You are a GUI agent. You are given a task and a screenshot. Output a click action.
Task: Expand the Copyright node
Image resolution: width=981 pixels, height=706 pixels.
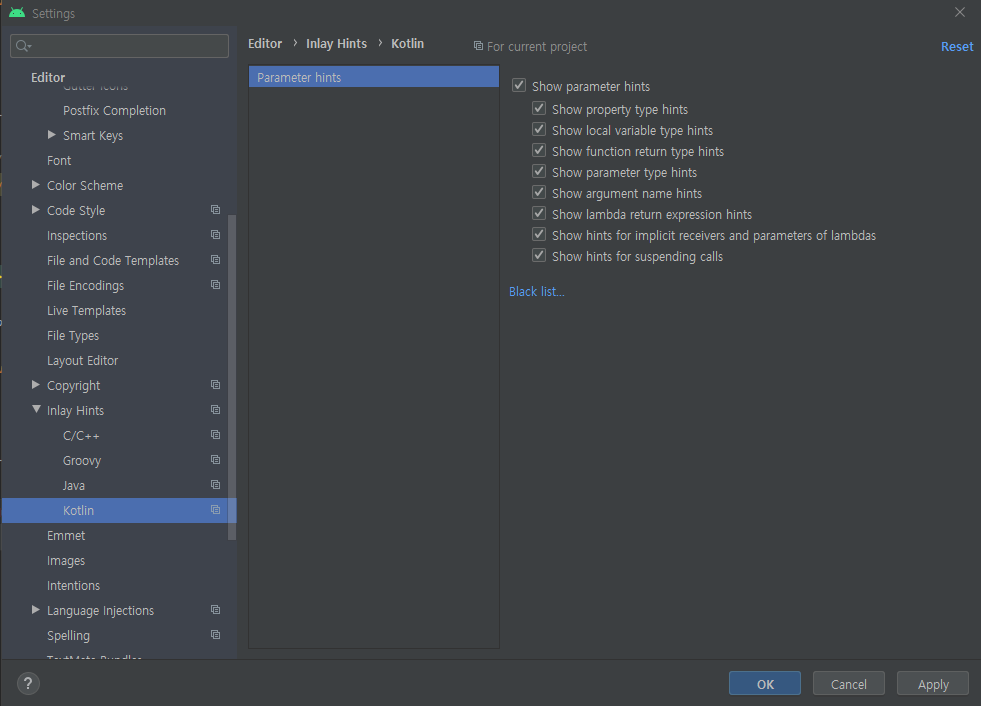click(x=36, y=385)
